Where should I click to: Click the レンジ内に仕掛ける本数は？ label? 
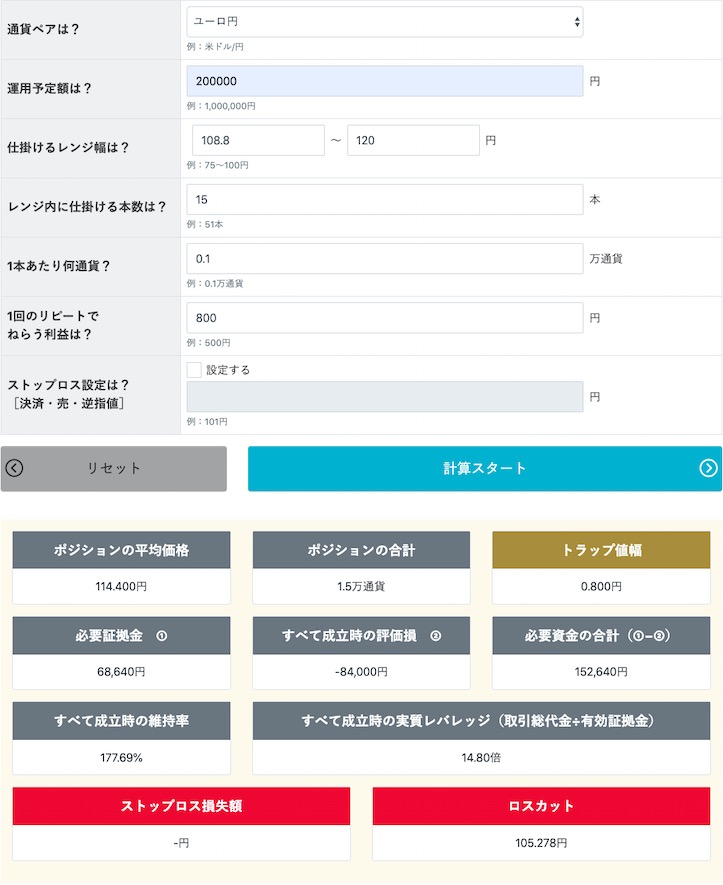[x=86, y=207]
